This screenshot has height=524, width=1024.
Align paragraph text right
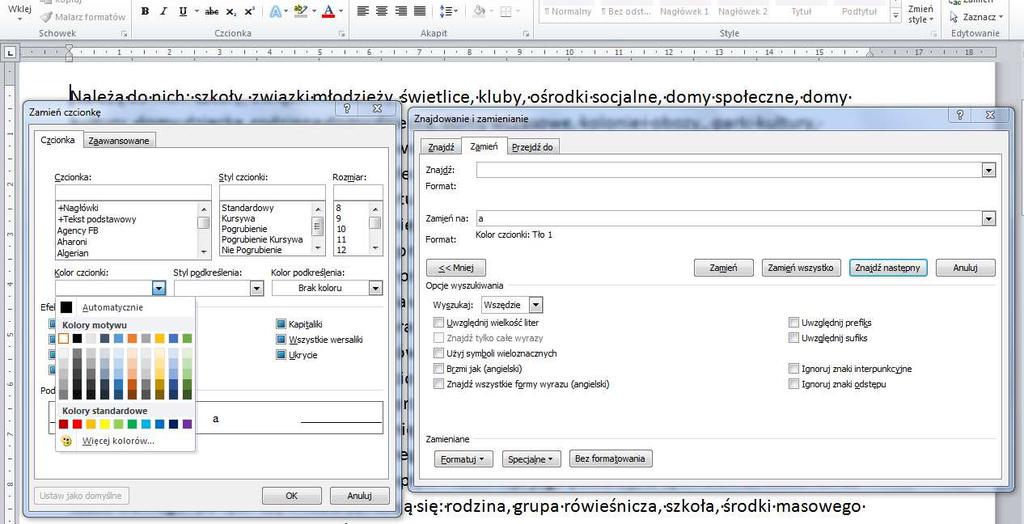pyautogui.click(x=401, y=11)
